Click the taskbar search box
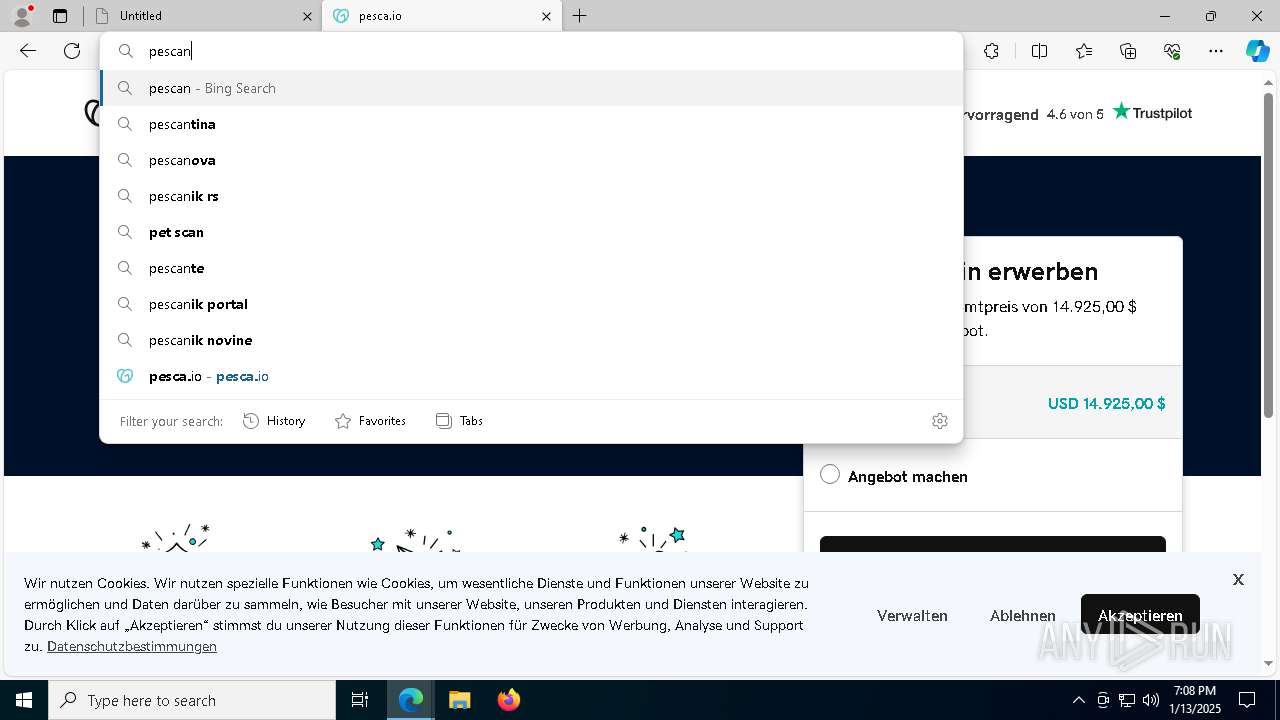This screenshot has width=1280, height=720. click(x=192, y=700)
